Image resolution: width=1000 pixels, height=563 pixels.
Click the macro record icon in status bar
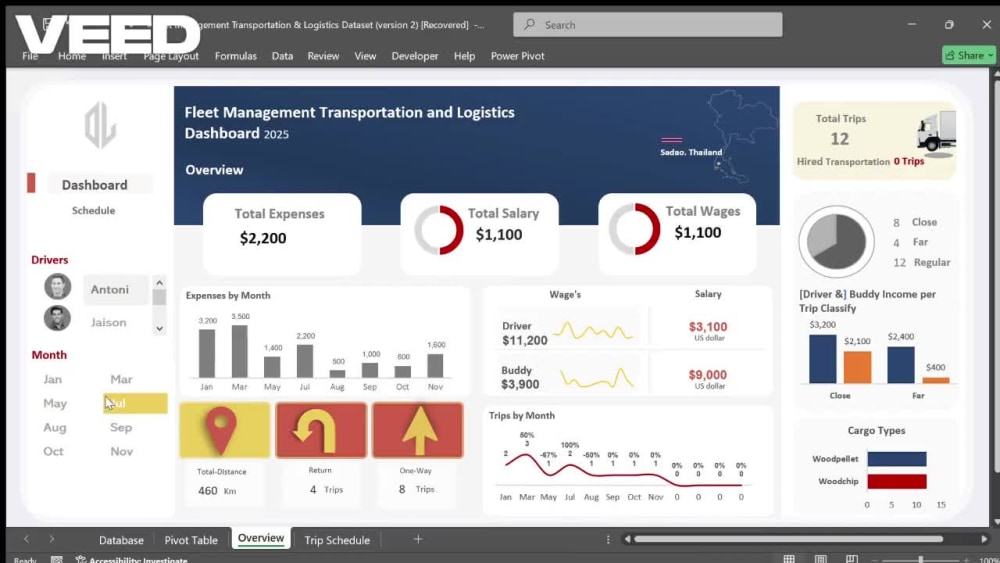[x=56, y=559]
